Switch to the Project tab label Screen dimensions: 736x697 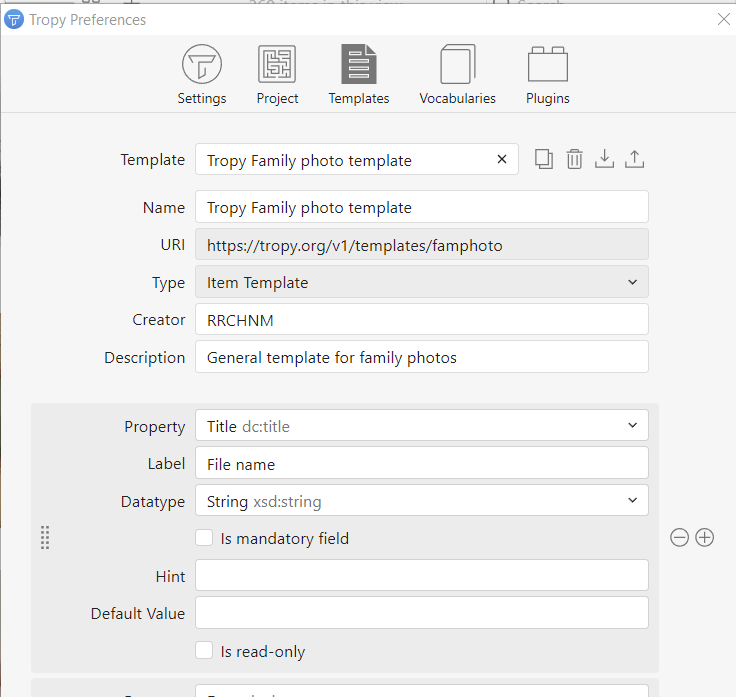[277, 99]
